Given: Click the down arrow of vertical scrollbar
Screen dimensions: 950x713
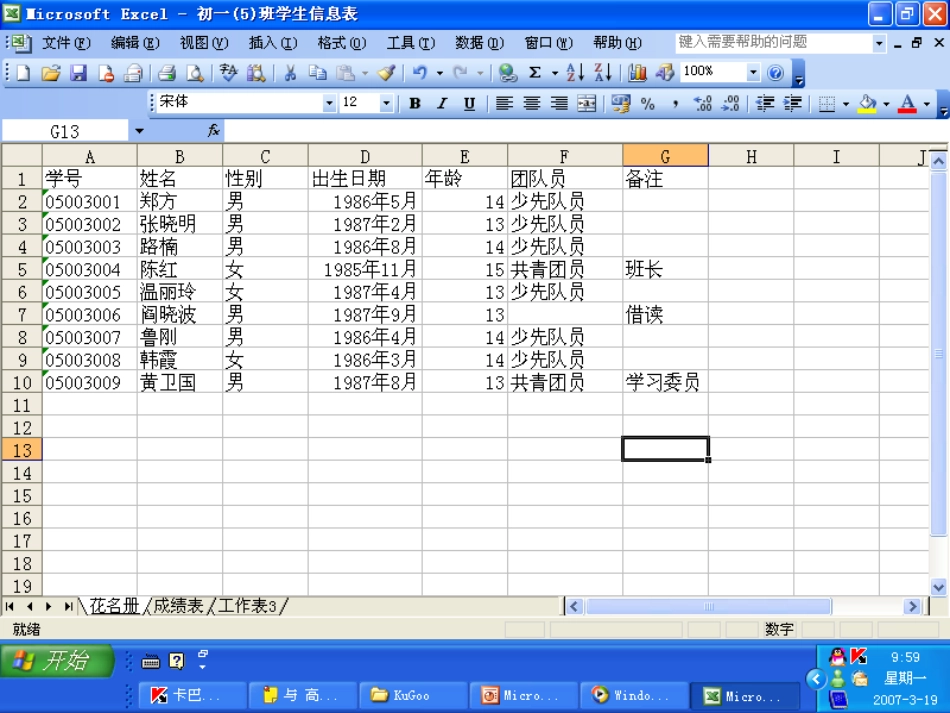Looking at the screenshot, I should (x=938, y=586).
